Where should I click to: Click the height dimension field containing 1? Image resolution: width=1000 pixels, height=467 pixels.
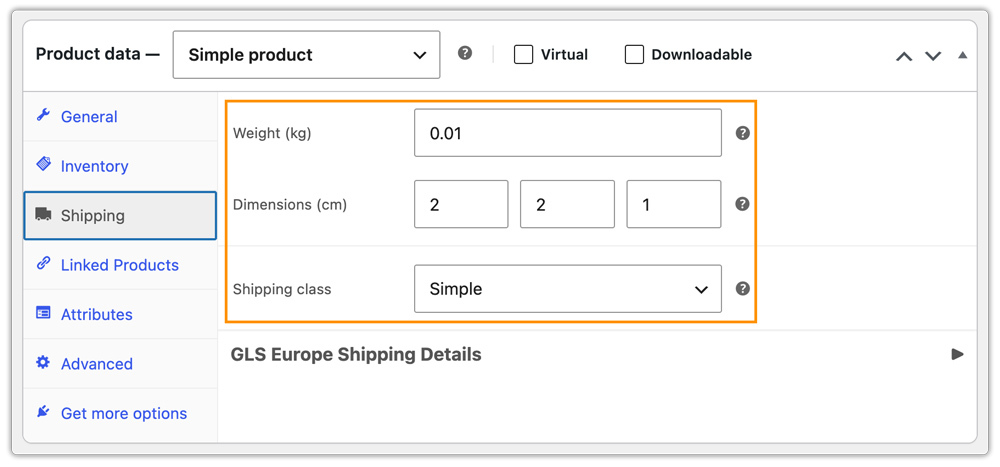click(674, 204)
